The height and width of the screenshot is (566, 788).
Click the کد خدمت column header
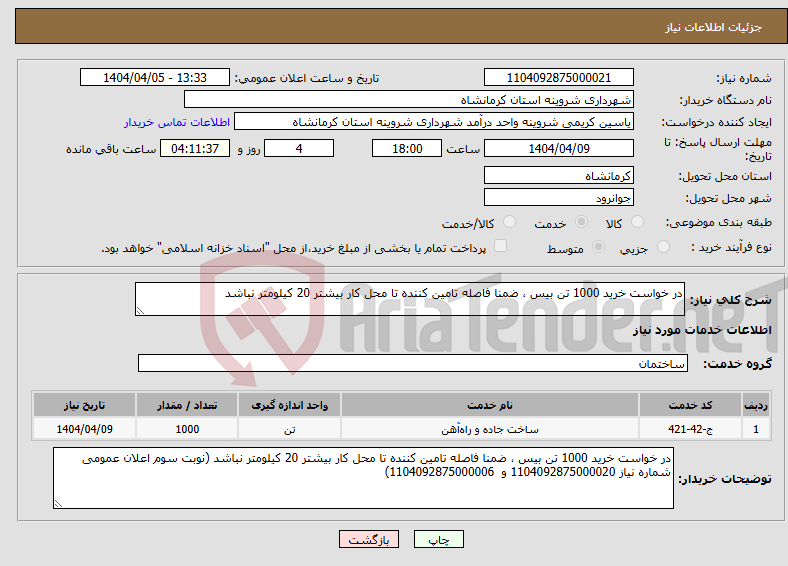[691, 405]
